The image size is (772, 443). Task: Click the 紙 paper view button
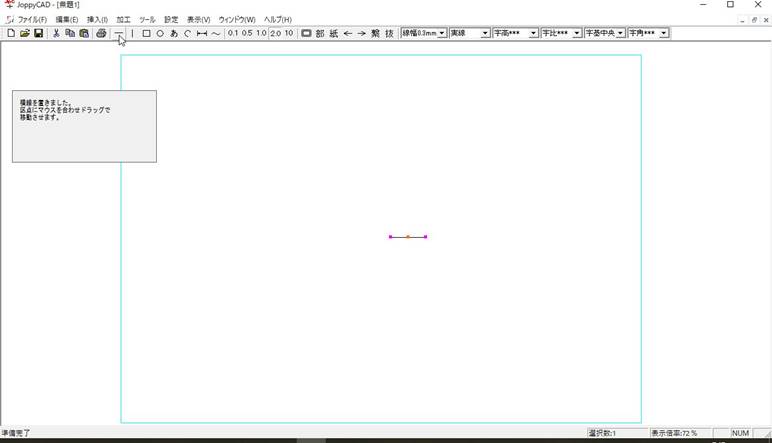pyautogui.click(x=334, y=33)
